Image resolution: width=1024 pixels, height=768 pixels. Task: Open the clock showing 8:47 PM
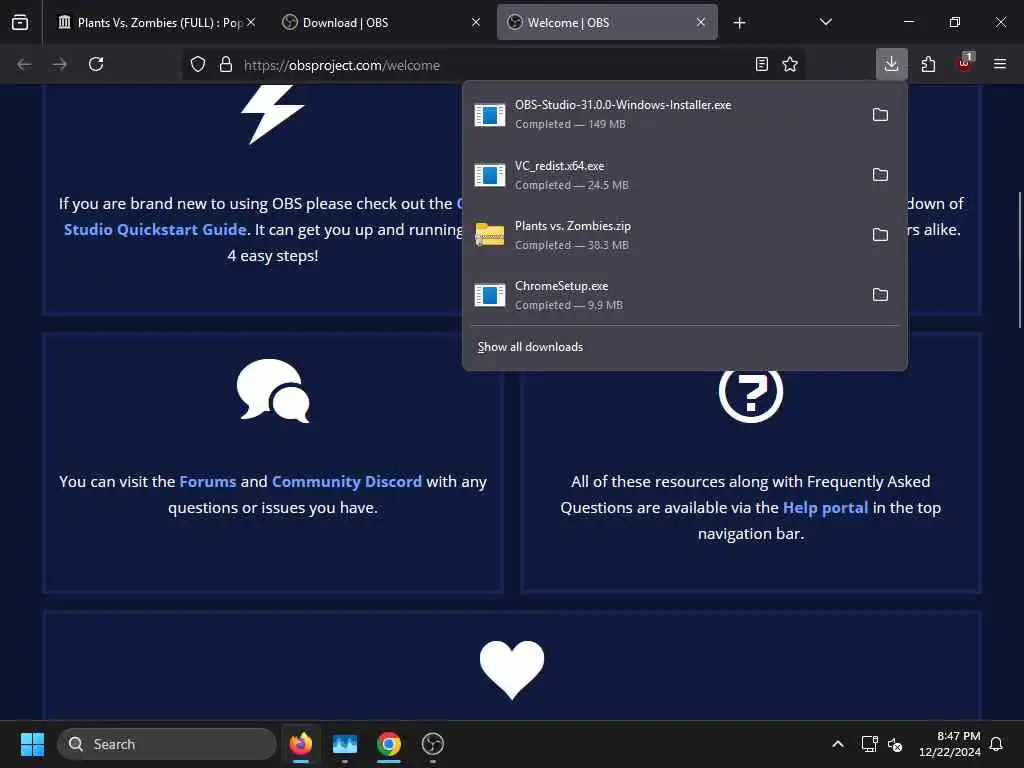[x=950, y=744]
